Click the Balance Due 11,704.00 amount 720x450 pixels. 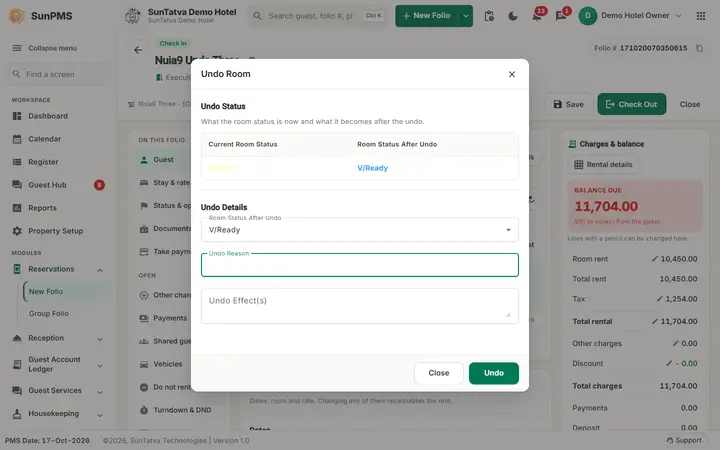(x=606, y=207)
